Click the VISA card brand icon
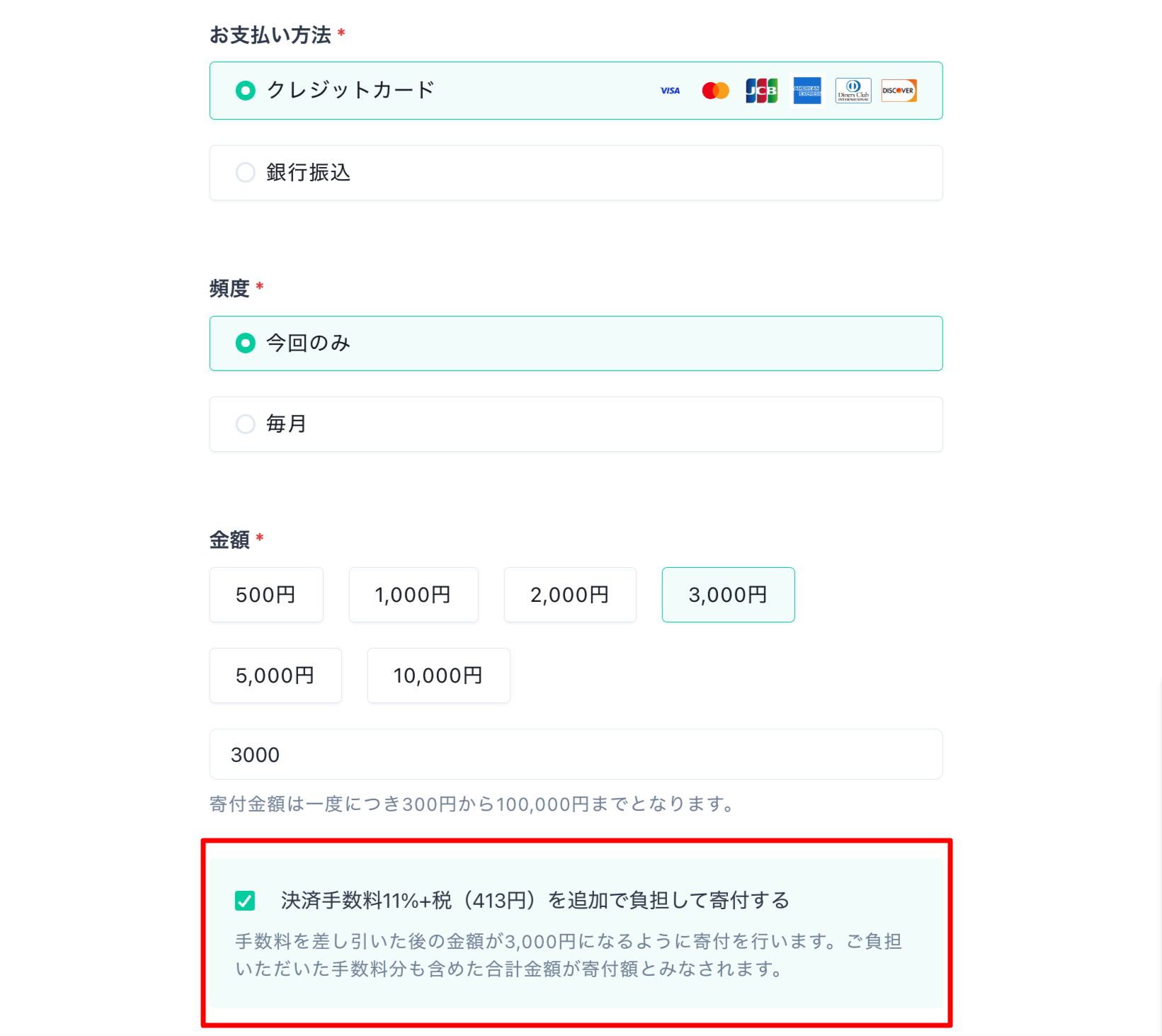 (670, 90)
